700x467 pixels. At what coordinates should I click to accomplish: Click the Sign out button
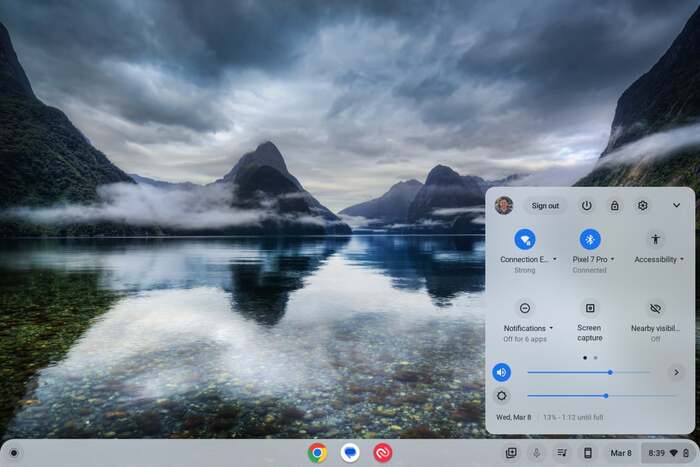tap(545, 205)
